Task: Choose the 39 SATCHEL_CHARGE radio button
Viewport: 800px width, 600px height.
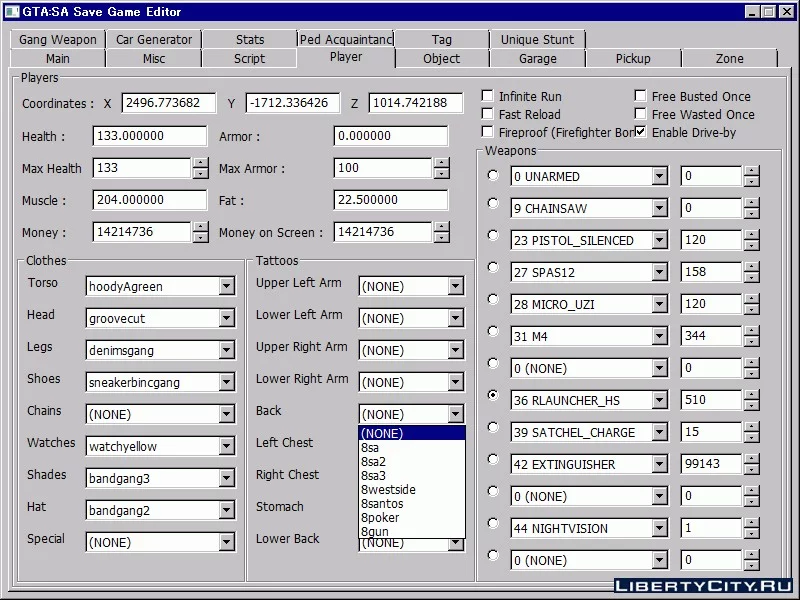Action: 493,427
